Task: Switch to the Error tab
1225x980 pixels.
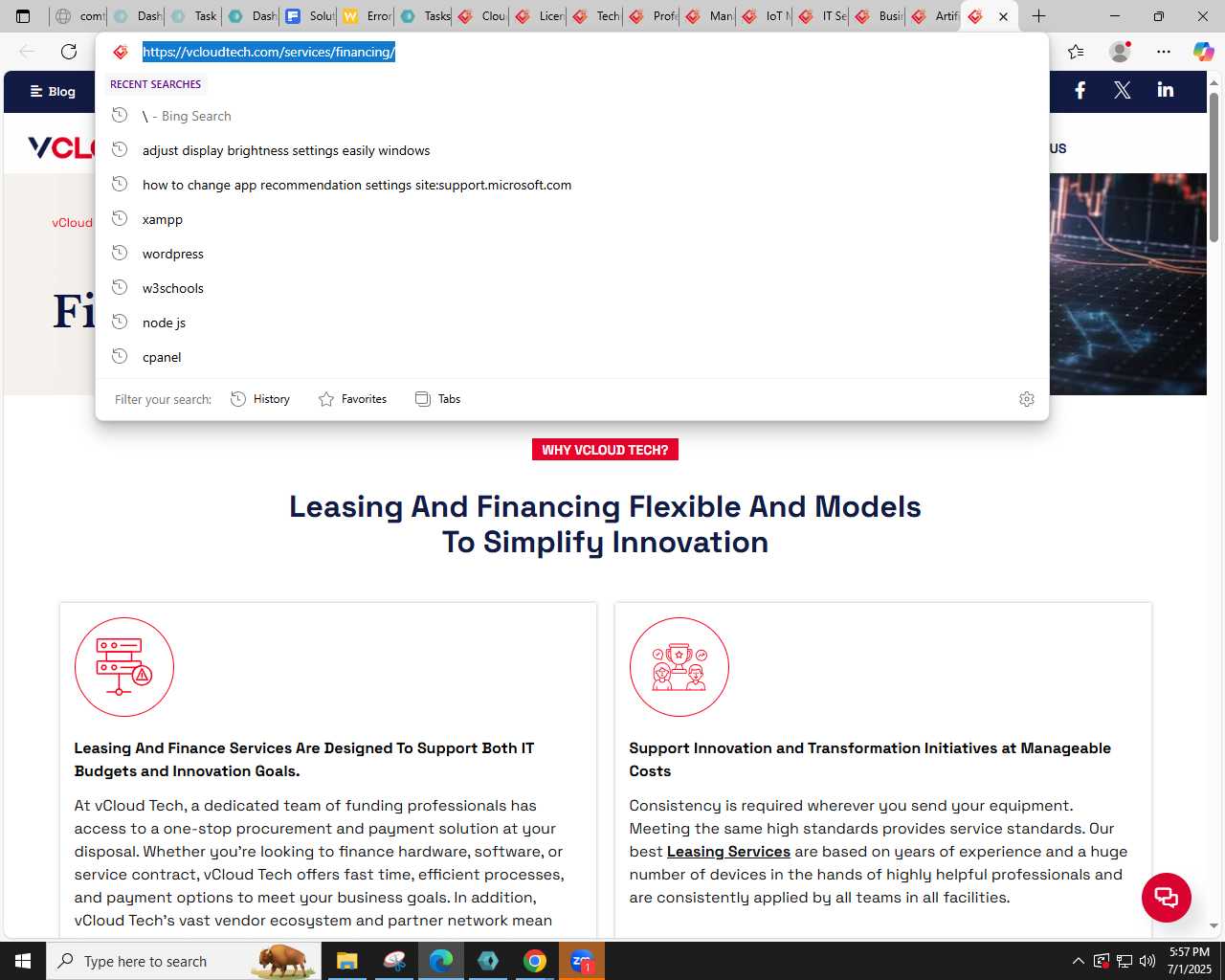Action: click(367, 16)
